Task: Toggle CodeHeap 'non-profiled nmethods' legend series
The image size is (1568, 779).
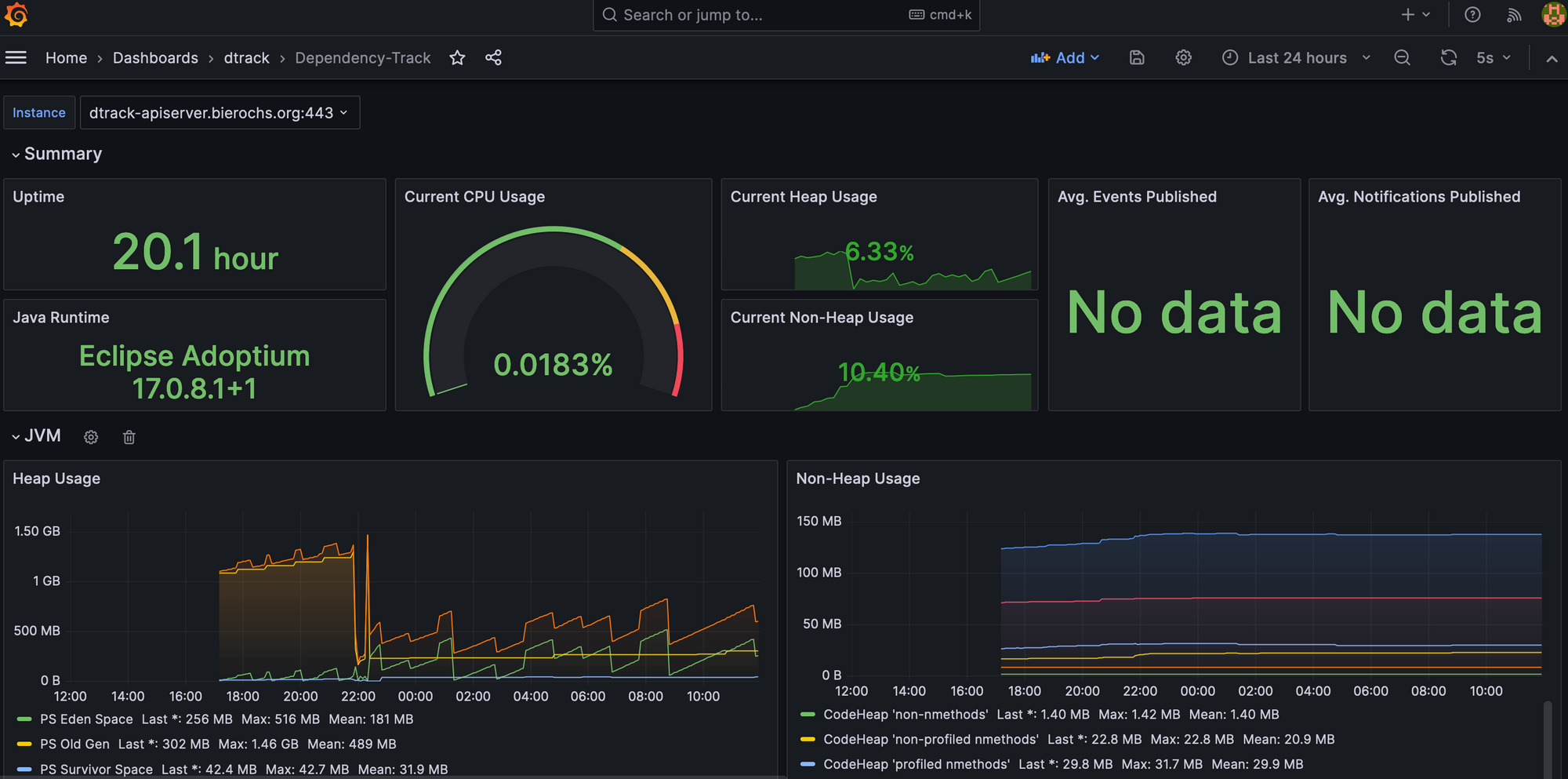Action: tap(931, 740)
